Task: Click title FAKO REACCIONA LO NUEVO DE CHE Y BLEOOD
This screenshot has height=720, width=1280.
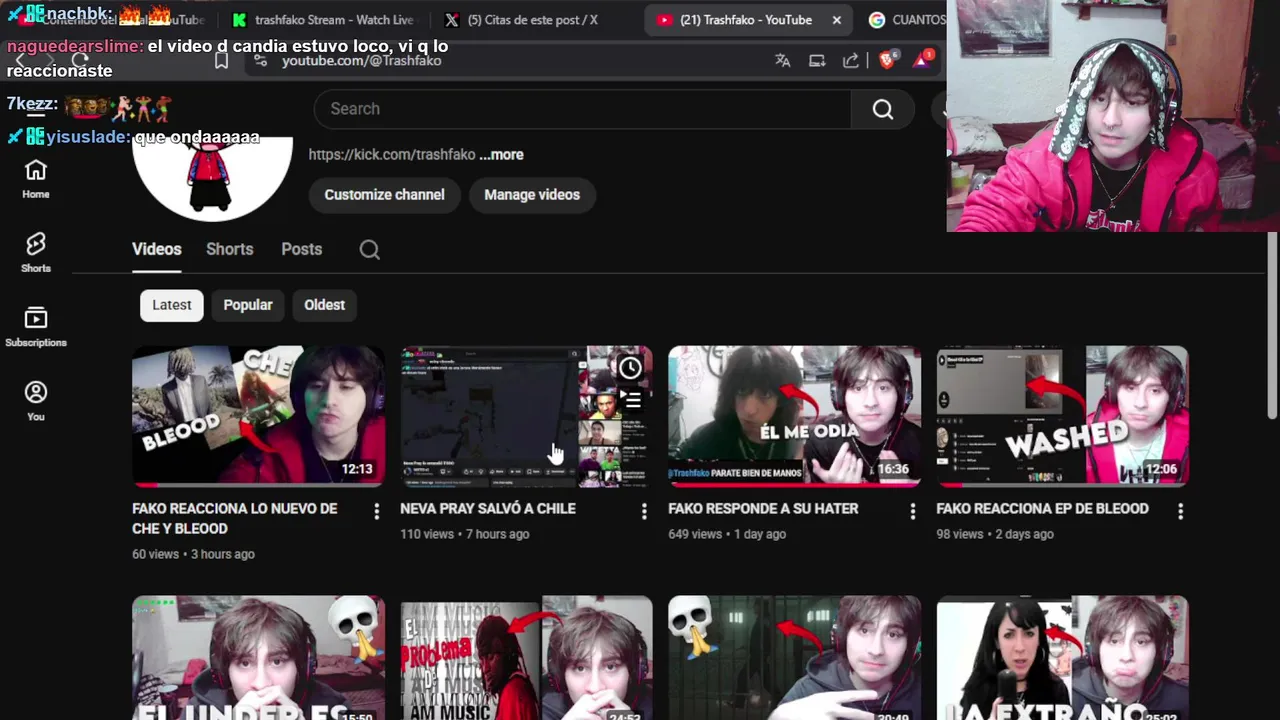Action: pyautogui.click(x=234, y=519)
